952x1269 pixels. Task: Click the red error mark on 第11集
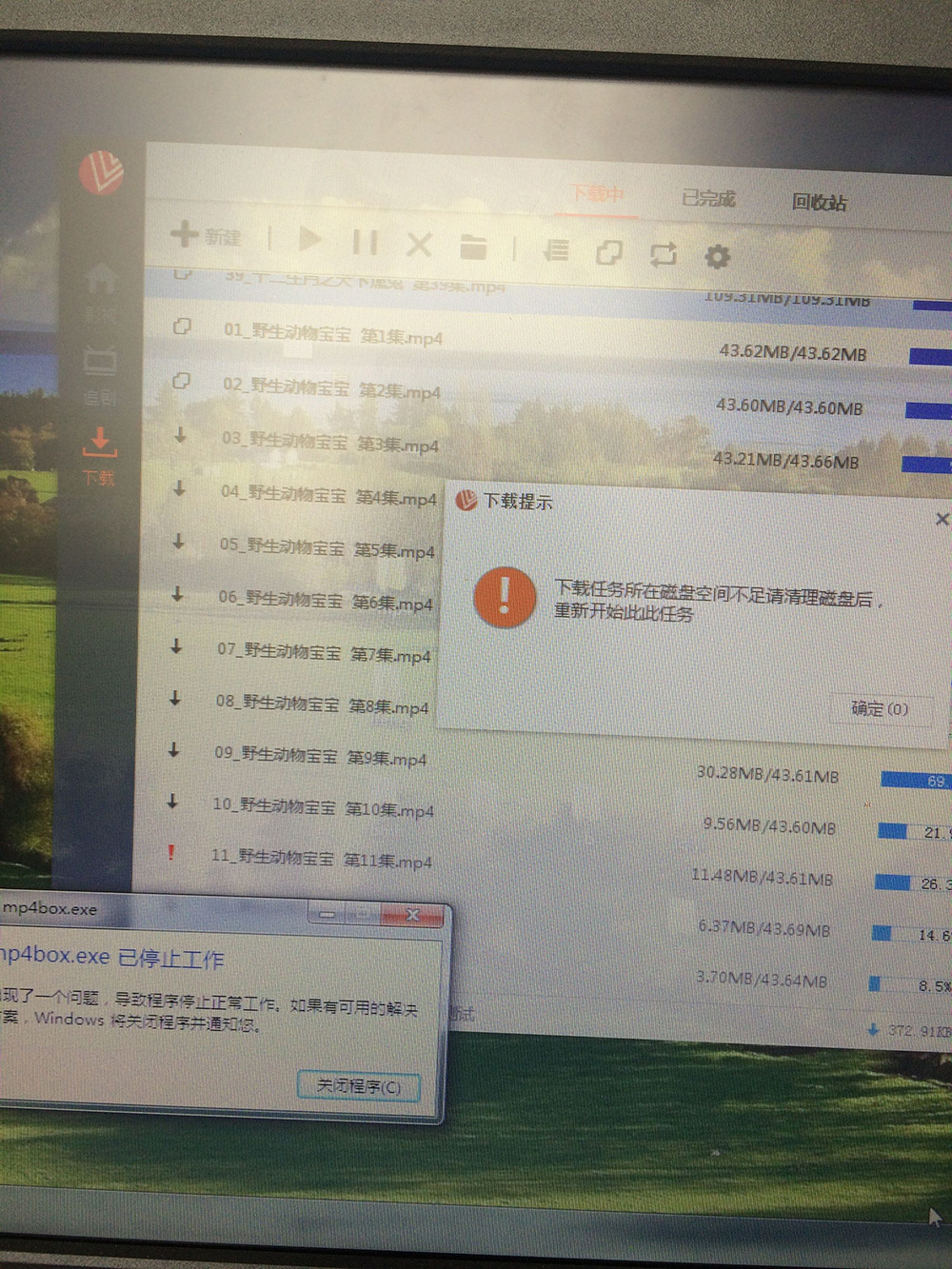click(x=171, y=853)
